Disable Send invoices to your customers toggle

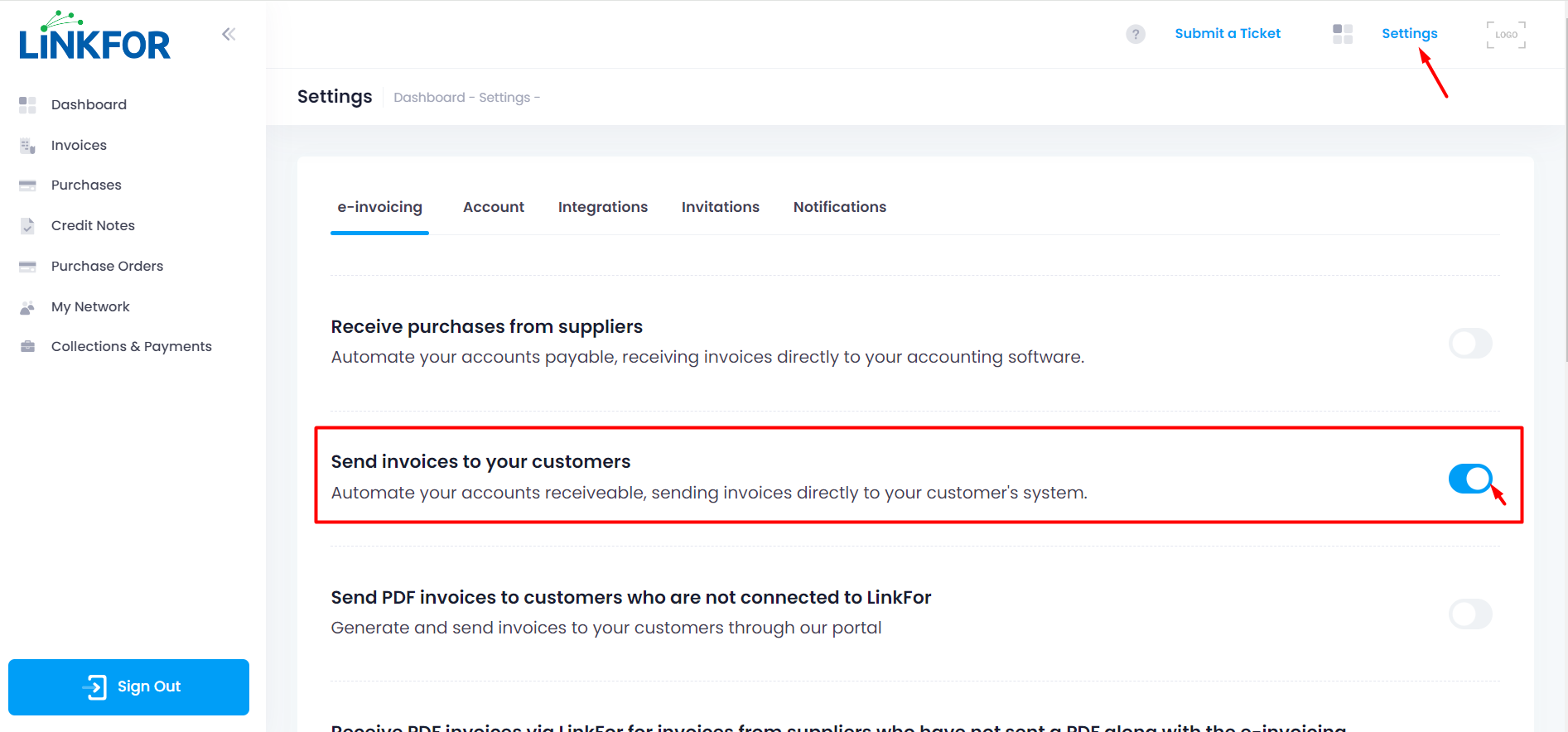(x=1470, y=479)
